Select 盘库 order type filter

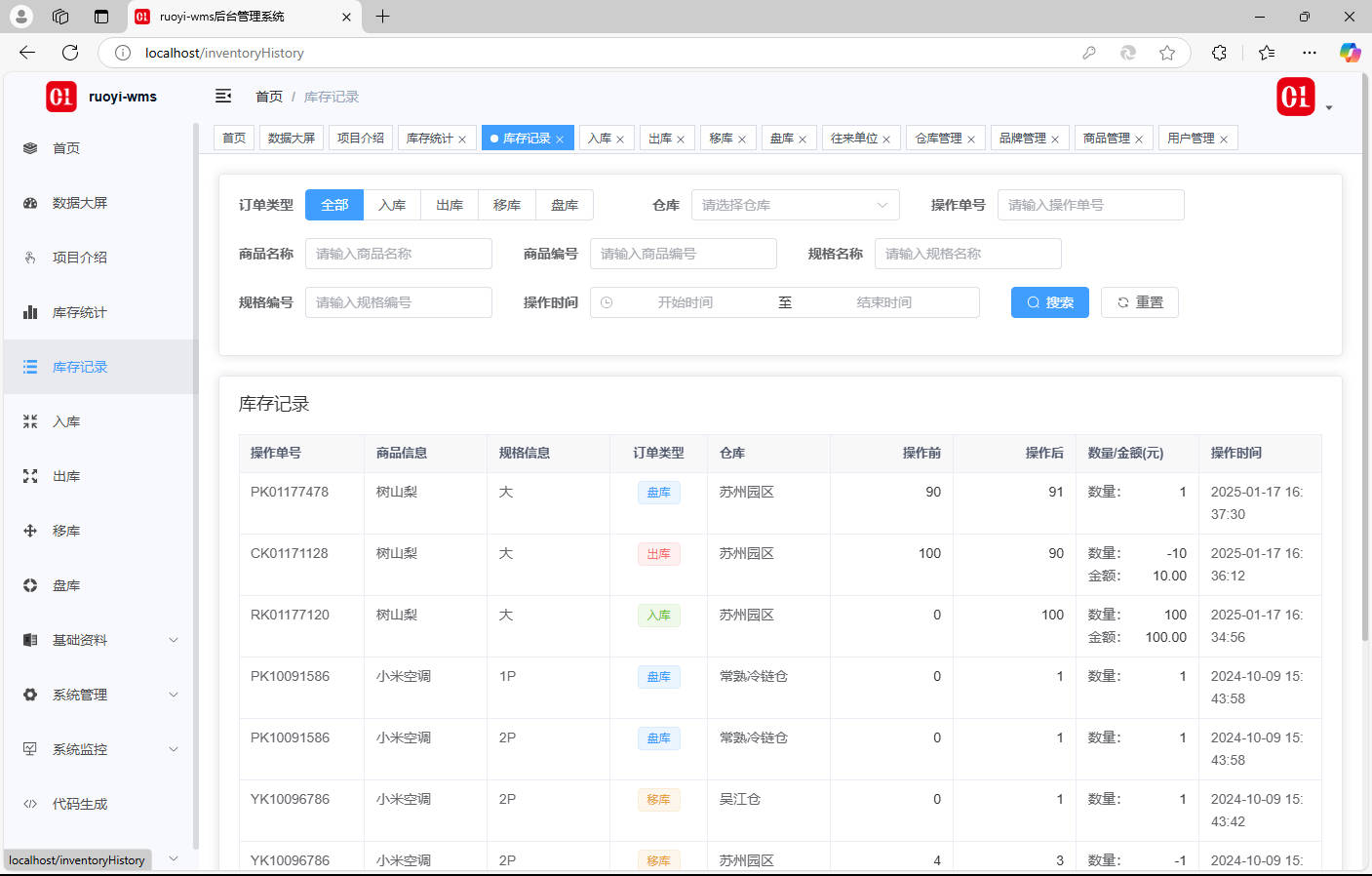click(x=565, y=205)
